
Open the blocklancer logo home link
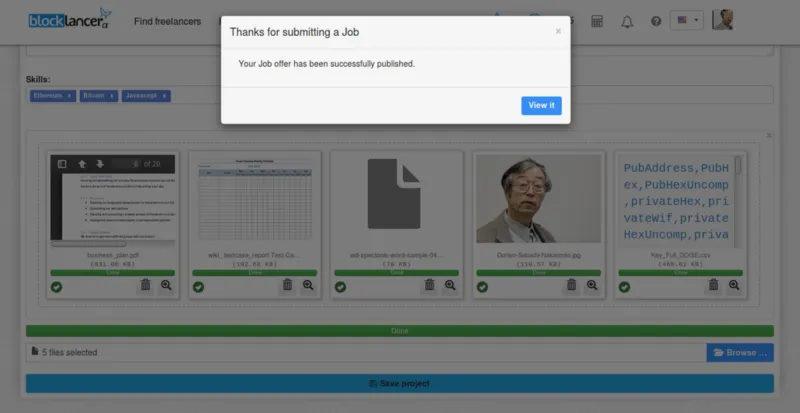click(70, 19)
